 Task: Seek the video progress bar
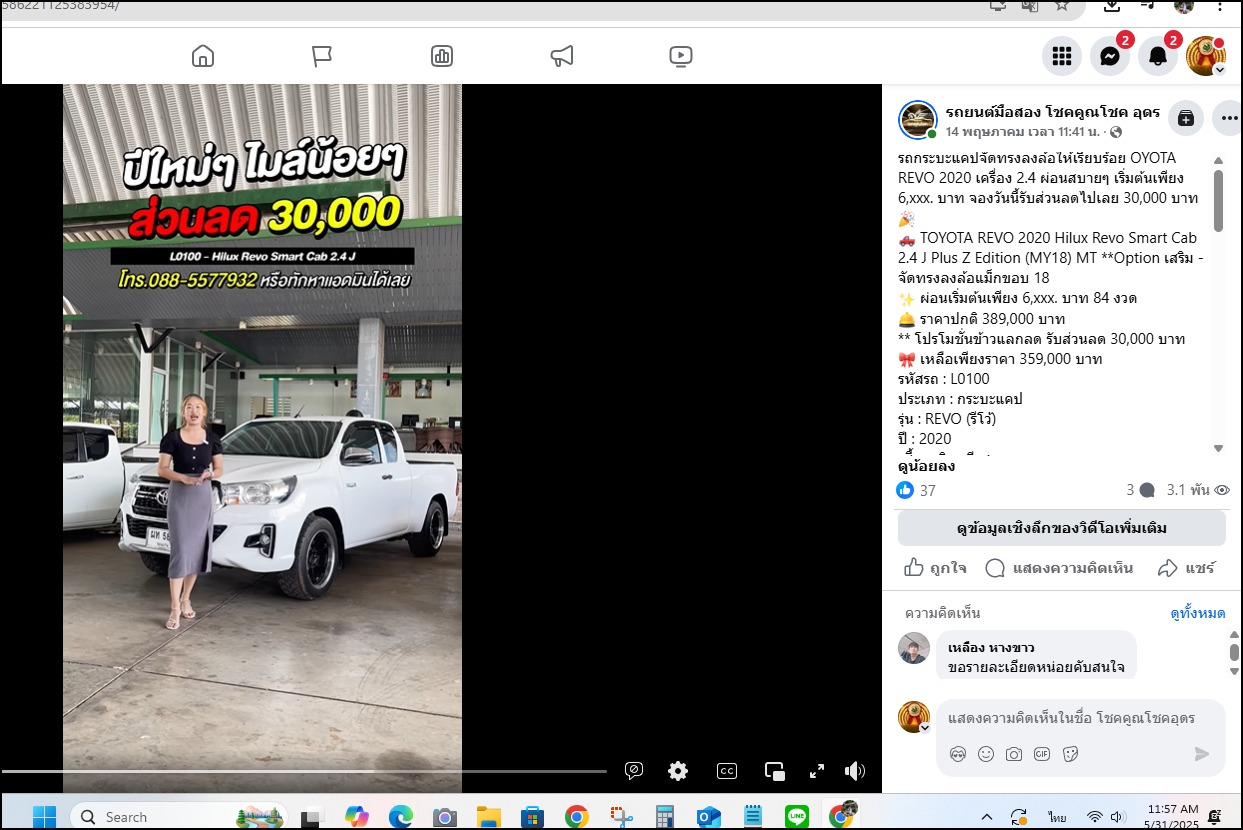click(x=304, y=771)
